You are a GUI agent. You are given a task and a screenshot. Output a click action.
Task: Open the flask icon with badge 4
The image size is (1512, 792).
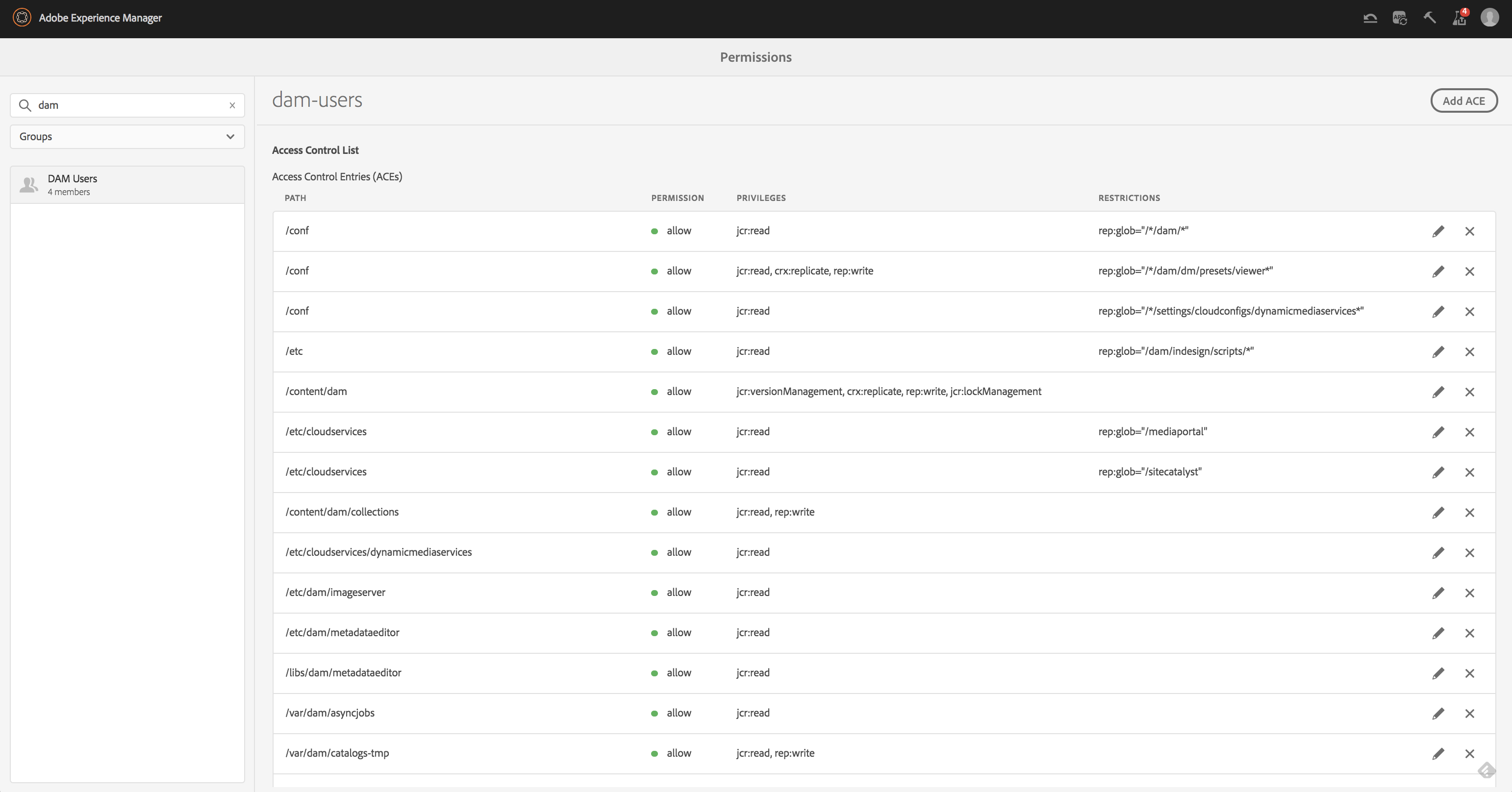(x=1459, y=18)
